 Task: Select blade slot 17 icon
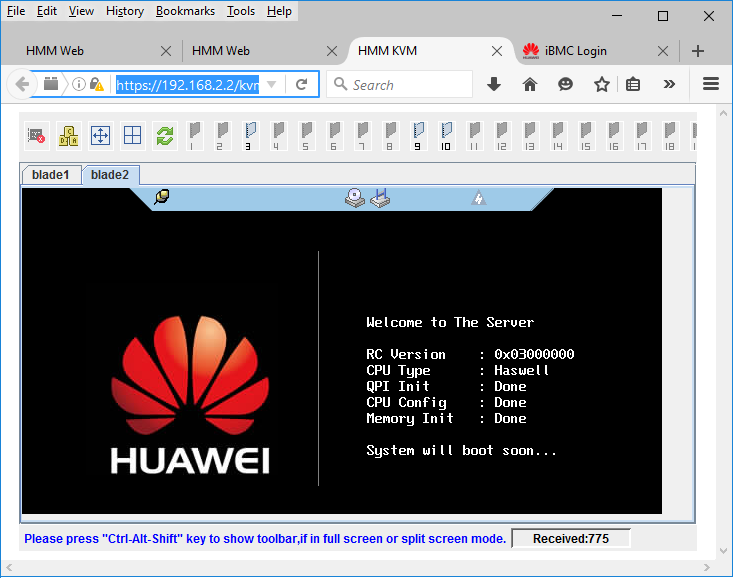pyautogui.click(x=642, y=136)
